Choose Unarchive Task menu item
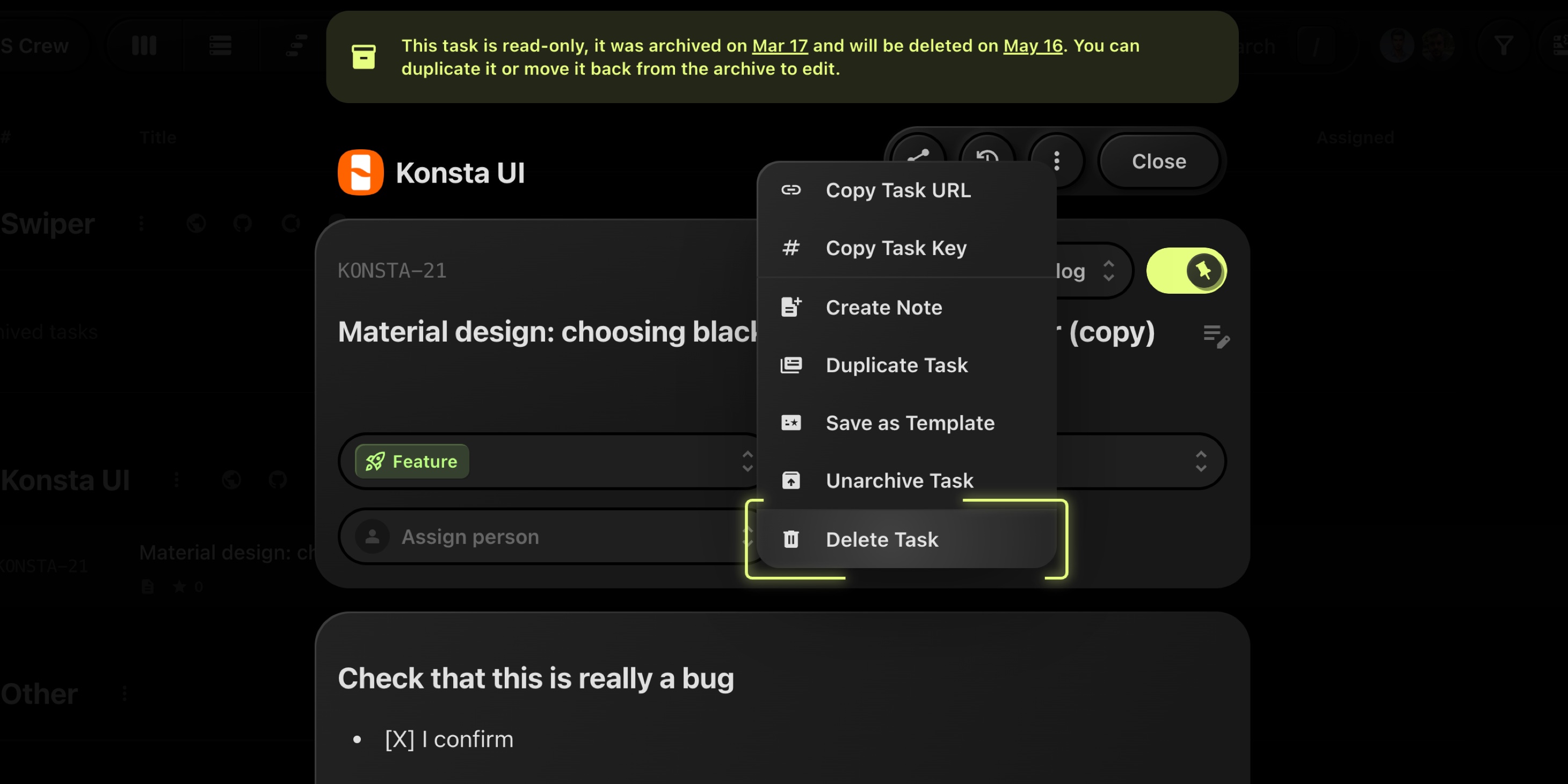 coord(899,480)
